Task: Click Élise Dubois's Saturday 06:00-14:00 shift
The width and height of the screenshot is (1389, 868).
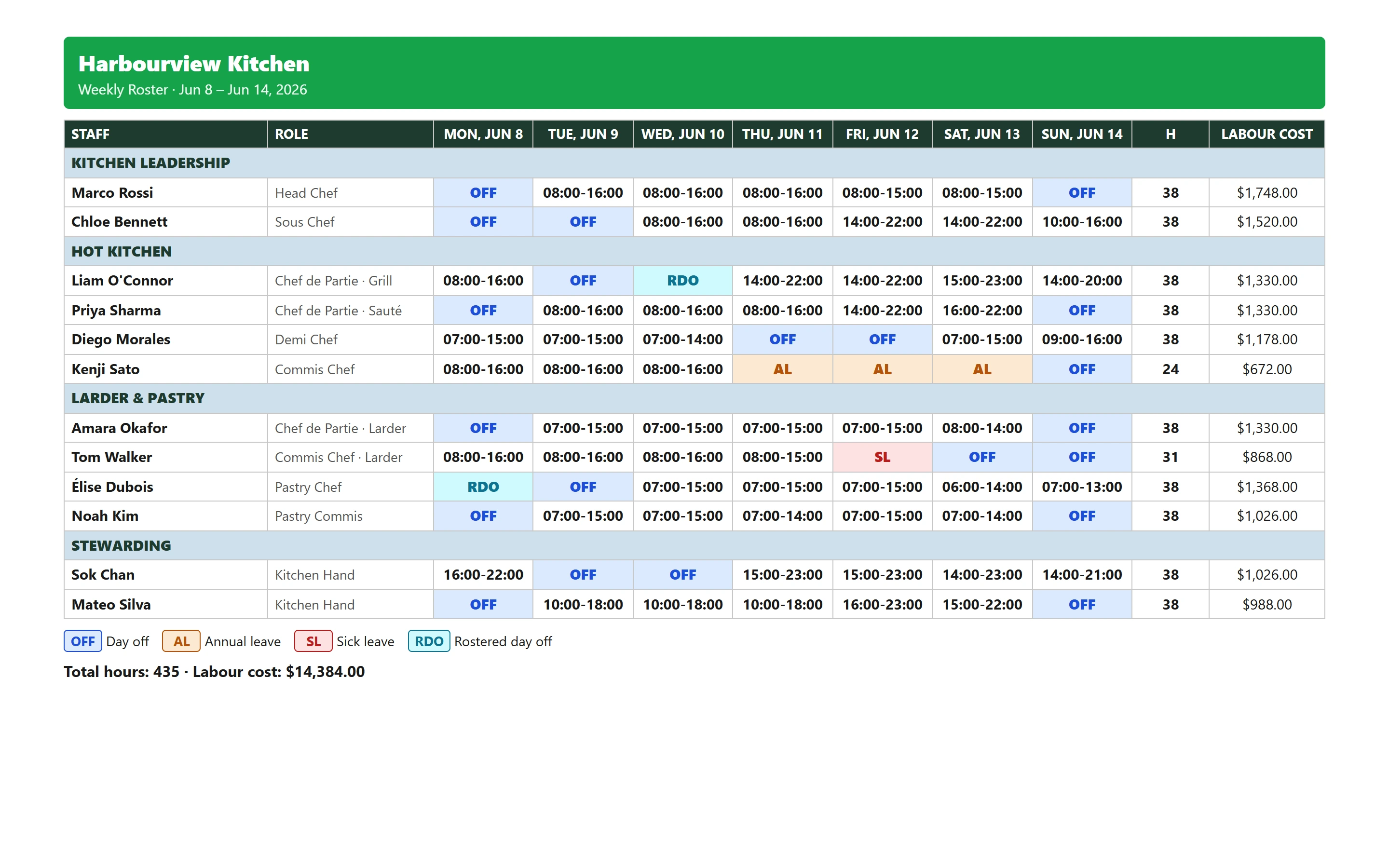Action: point(982,487)
